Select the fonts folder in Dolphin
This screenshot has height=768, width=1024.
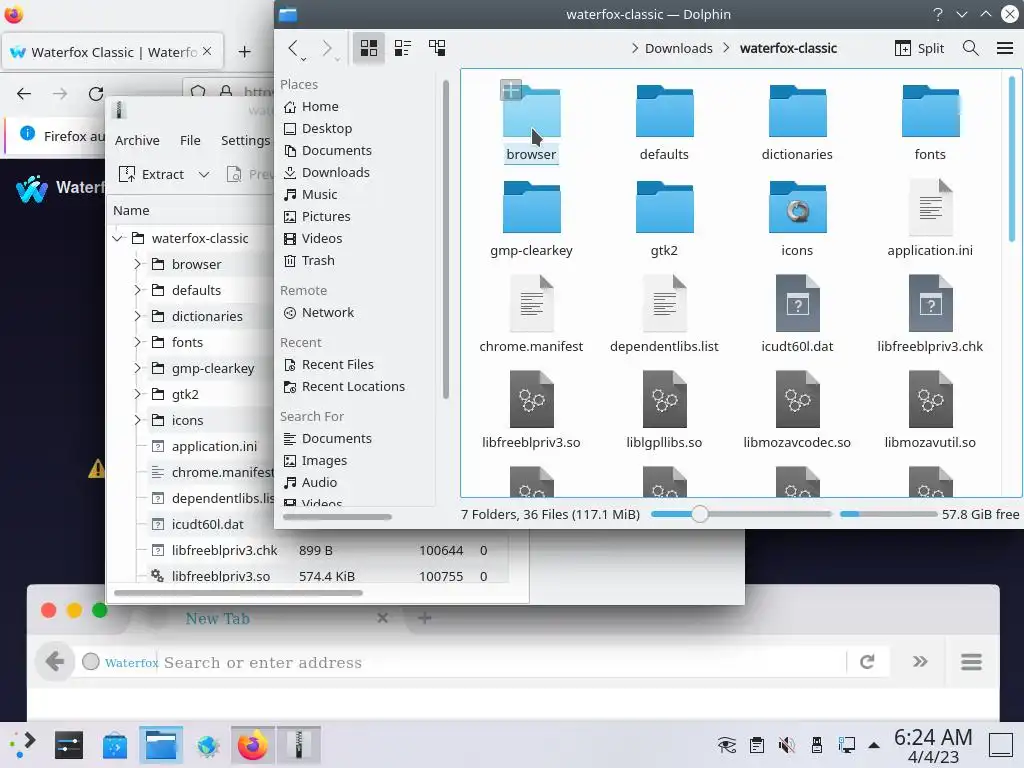[930, 123]
